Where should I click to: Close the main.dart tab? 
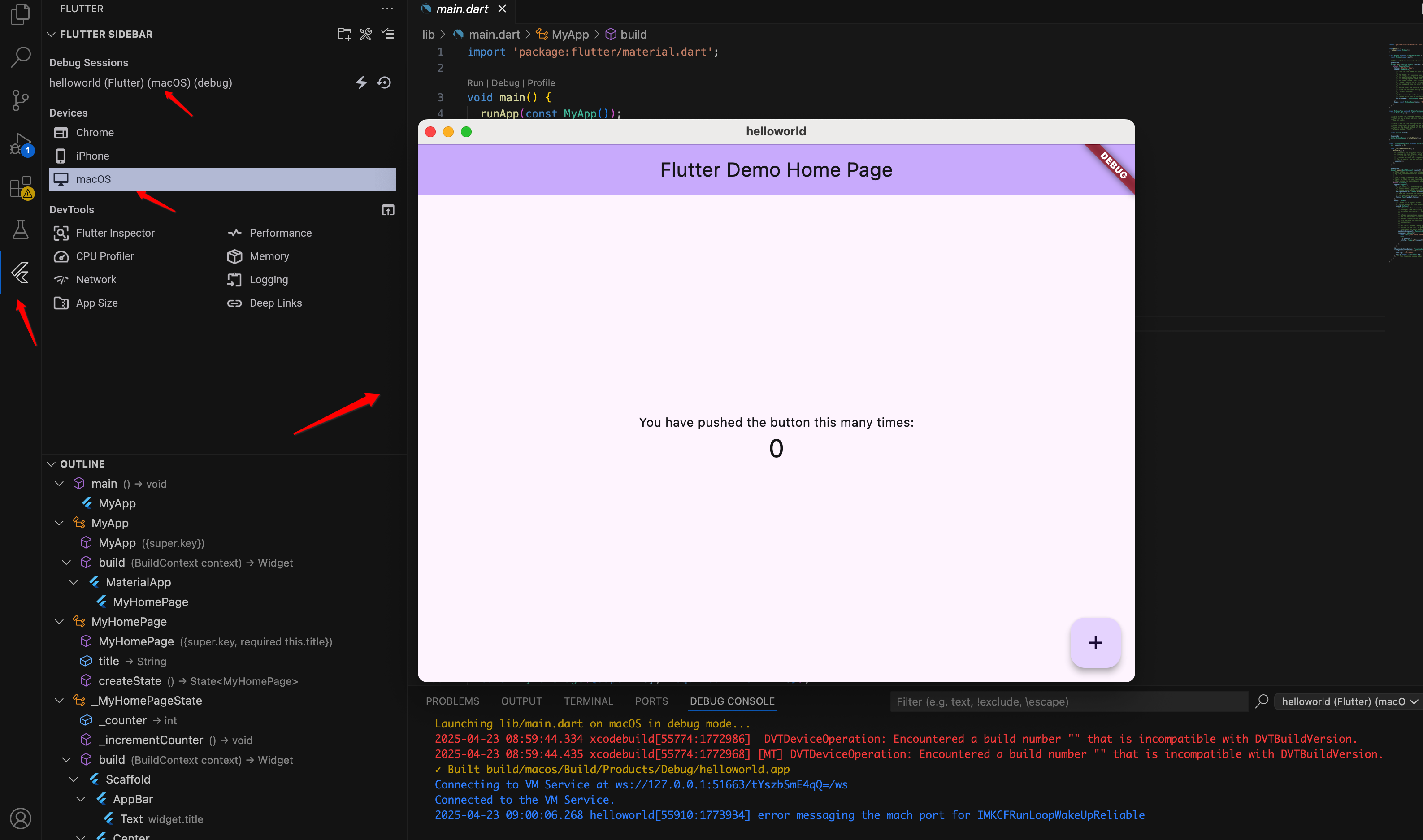(502, 9)
